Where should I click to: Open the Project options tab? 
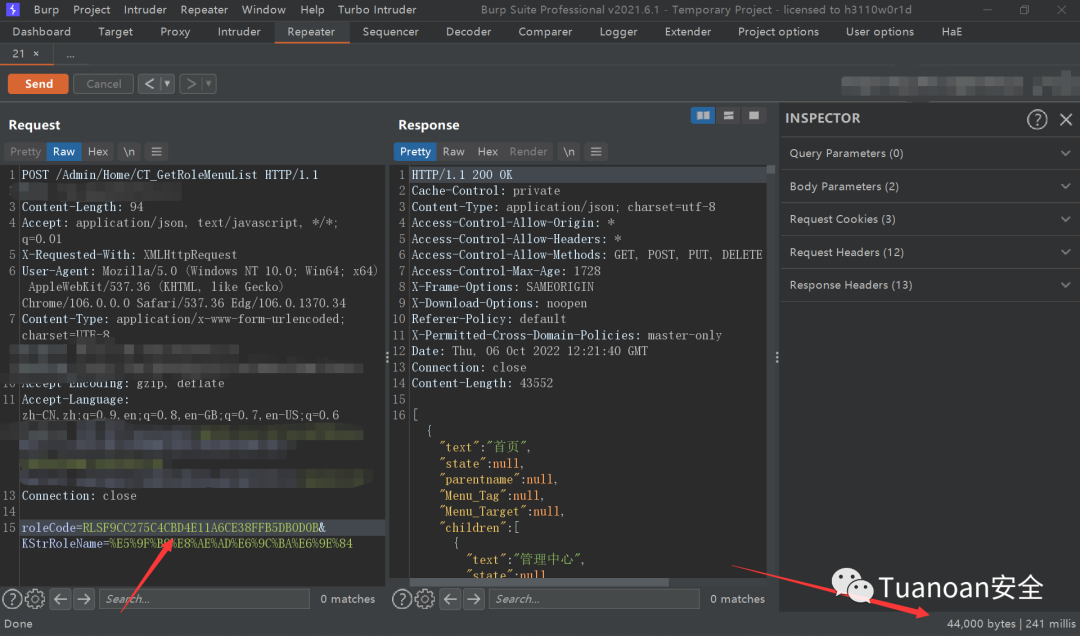tap(778, 32)
